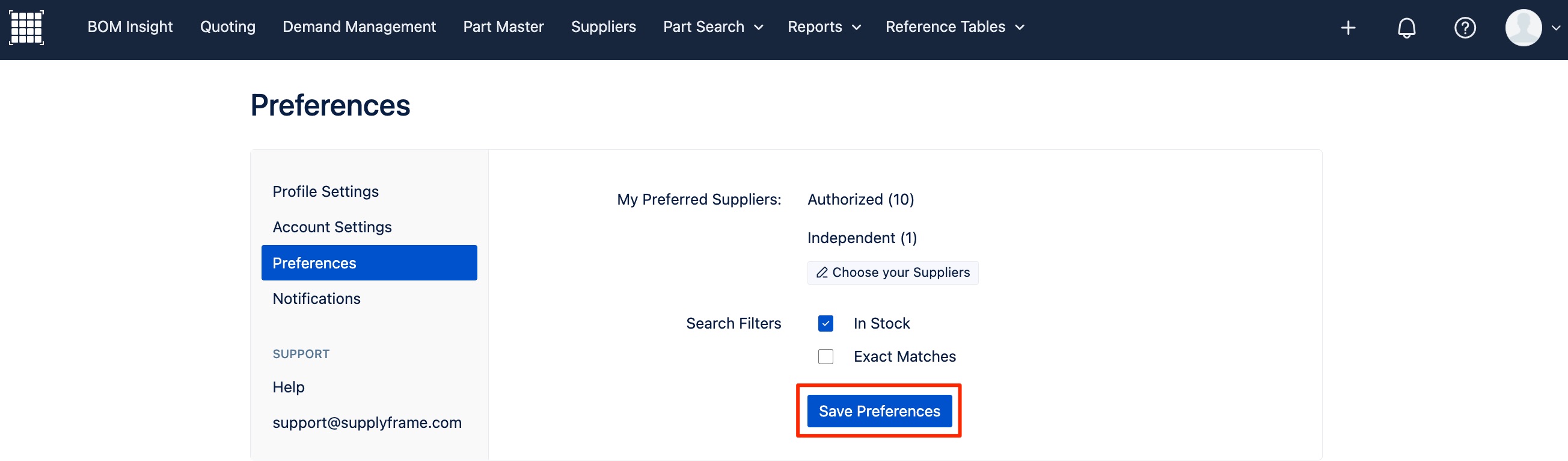This screenshot has height=461, width=1568.
Task: Click the Save Preferences button
Action: tap(879, 411)
